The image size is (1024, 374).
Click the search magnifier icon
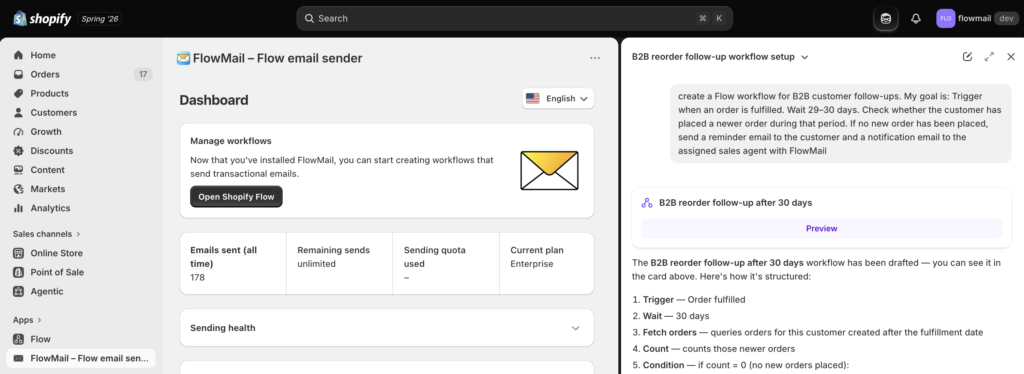(x=309, y=18)
